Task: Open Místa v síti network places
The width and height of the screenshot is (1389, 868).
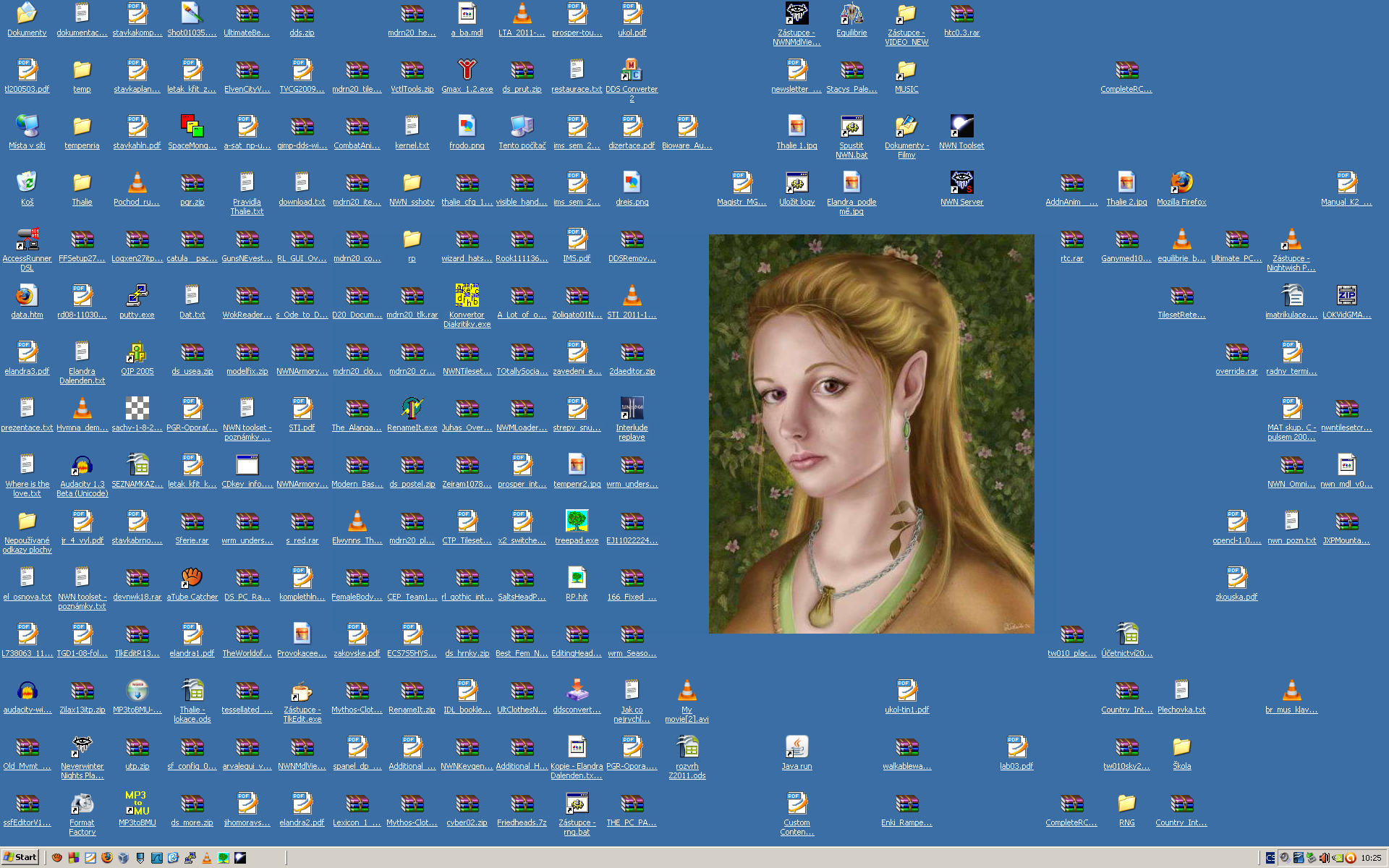Action: point(27,127)
